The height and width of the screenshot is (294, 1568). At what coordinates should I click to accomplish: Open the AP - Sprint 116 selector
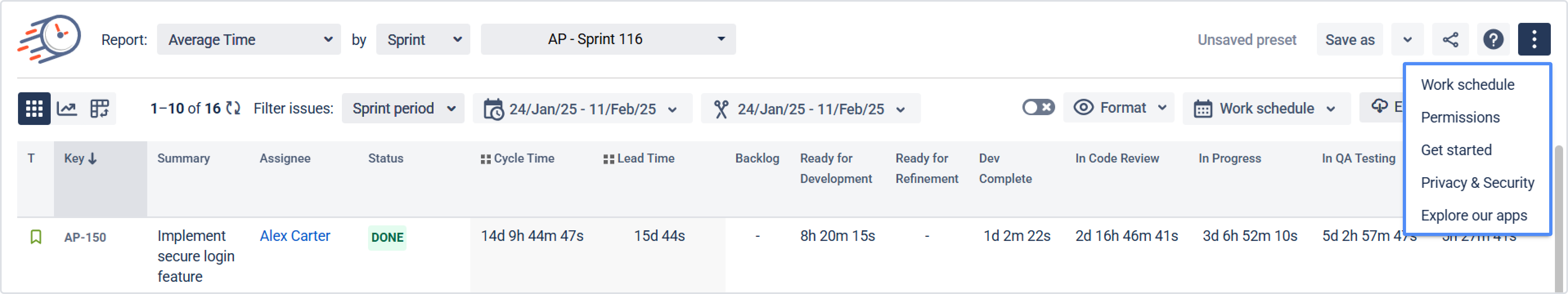607,40
